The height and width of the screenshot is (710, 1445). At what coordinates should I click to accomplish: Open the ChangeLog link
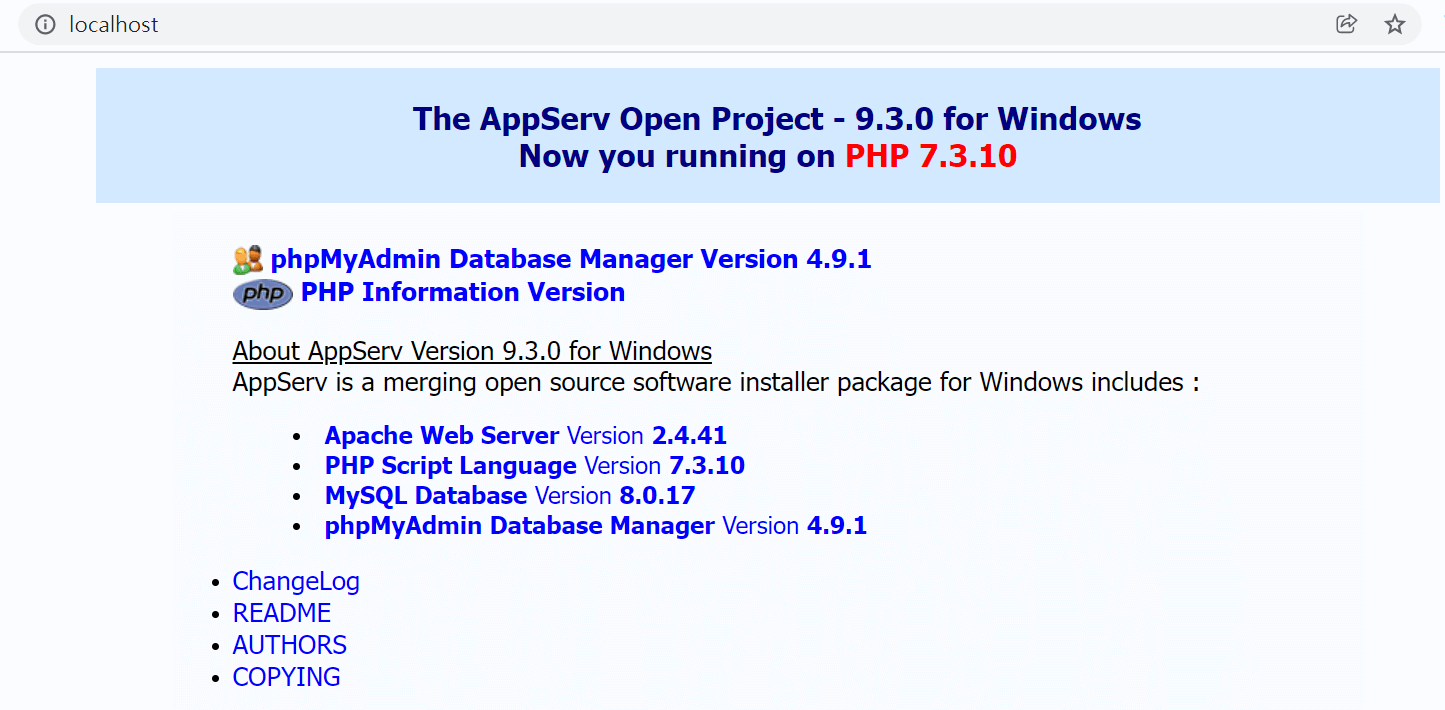(x=296, y=581)
